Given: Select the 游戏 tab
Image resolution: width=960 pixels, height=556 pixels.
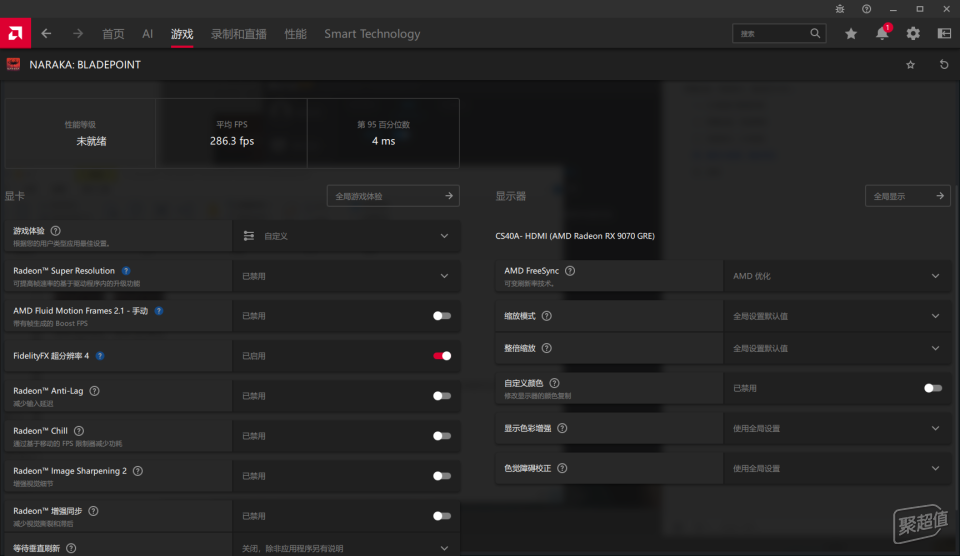Looking at the screenshot, I should (x=182, y=34).
